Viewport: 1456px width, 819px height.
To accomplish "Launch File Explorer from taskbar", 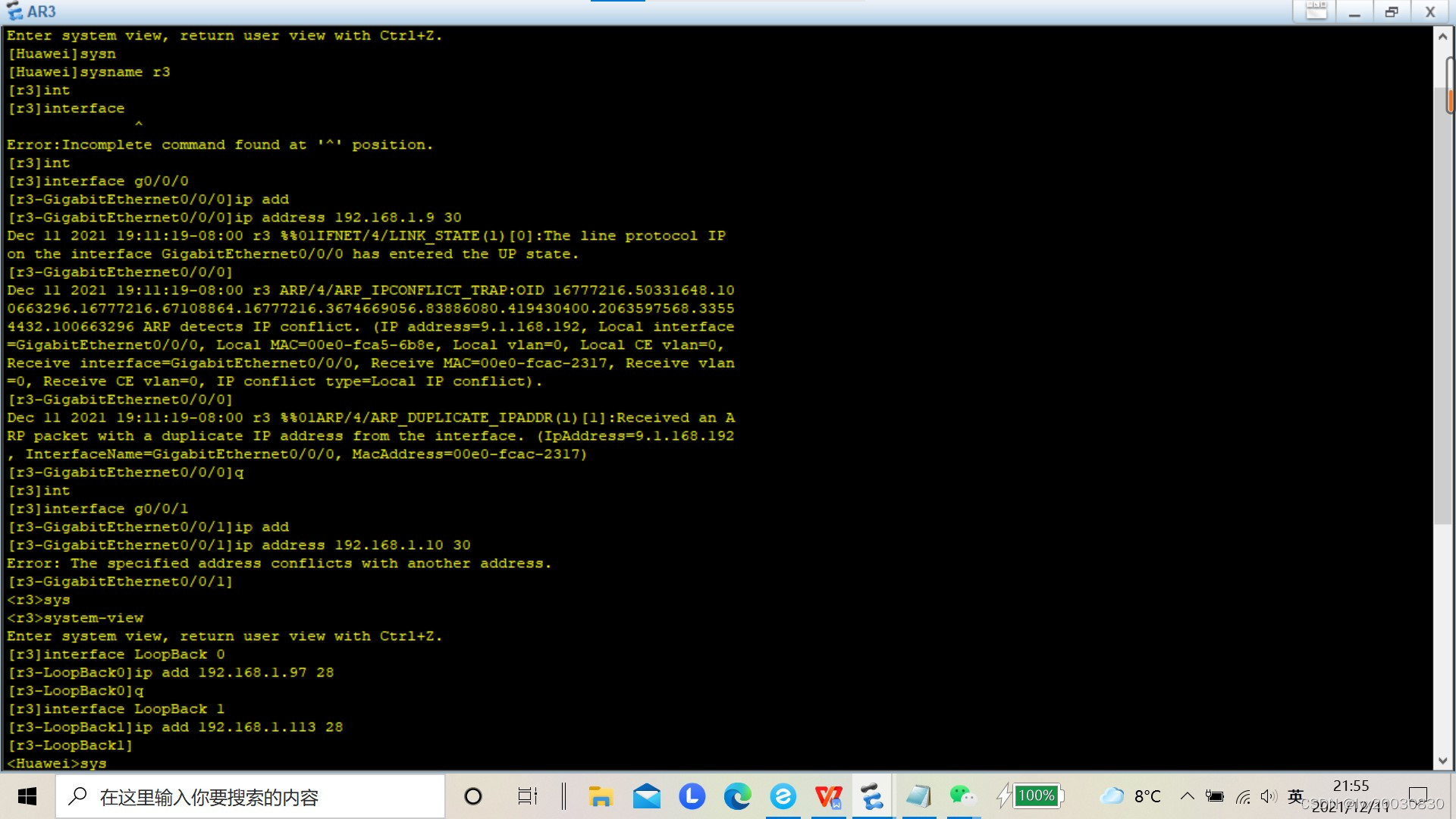I will (x=601, y=796).
